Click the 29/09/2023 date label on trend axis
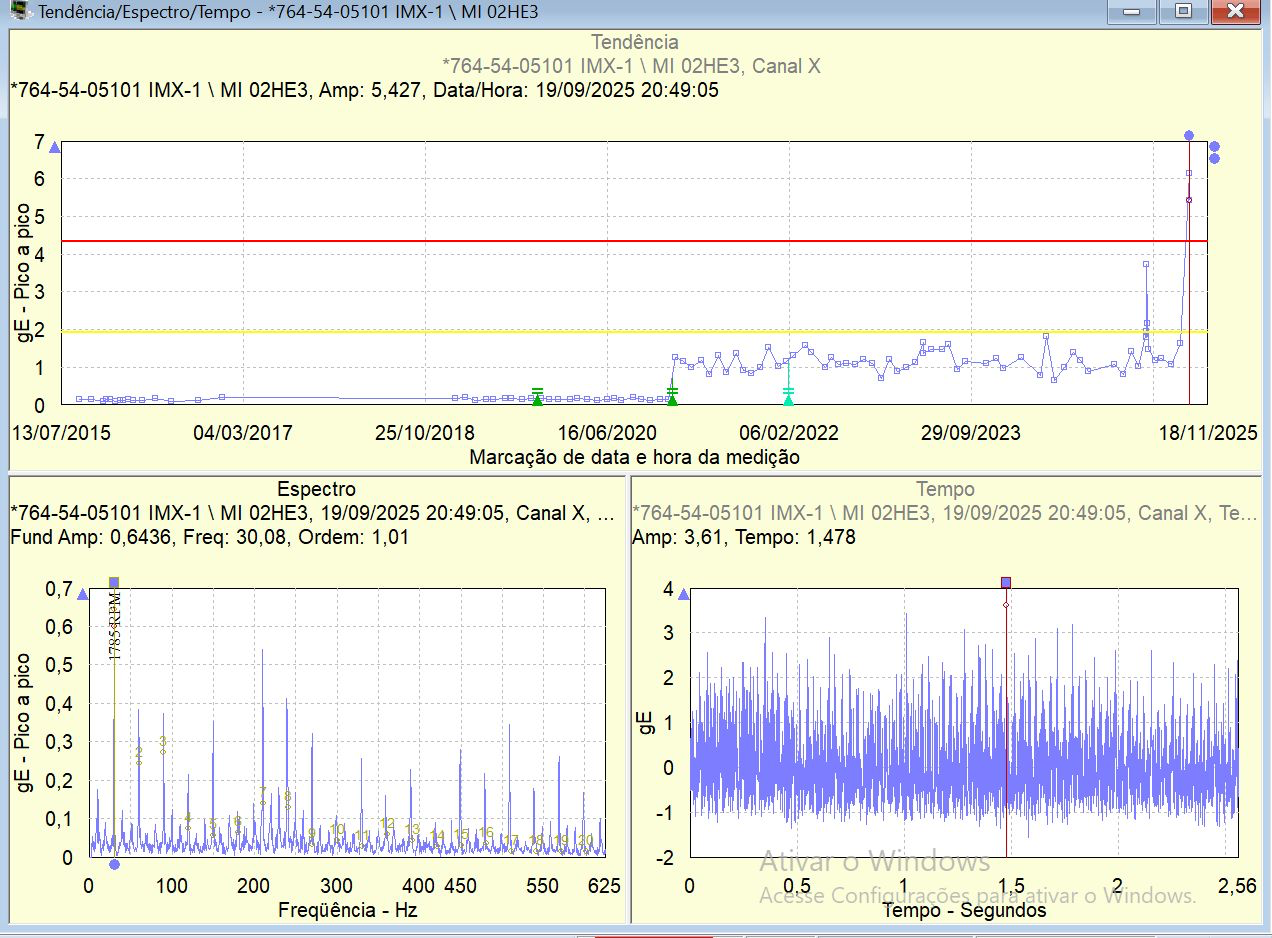This screenshot has height=938, width=1272. coord(970,433)
